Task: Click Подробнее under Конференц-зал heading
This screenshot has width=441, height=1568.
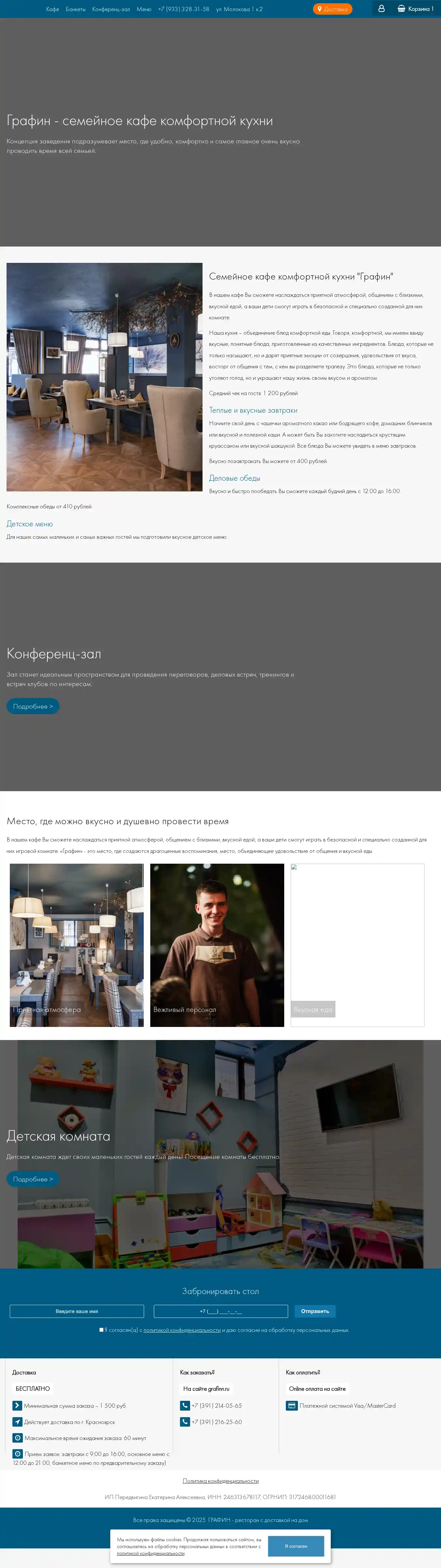Action: click(33, 706)
